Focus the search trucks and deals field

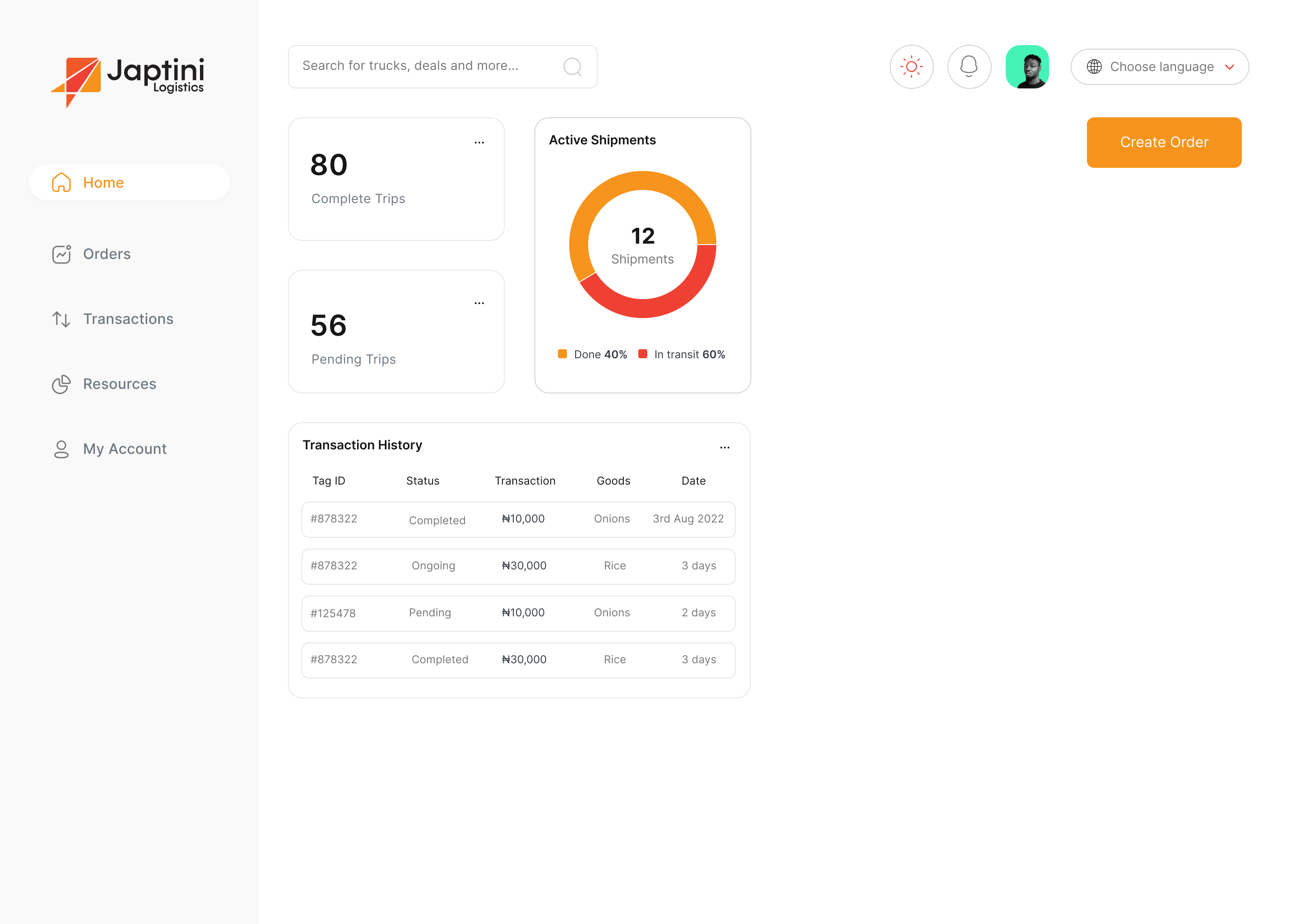[x=442, y=67]
